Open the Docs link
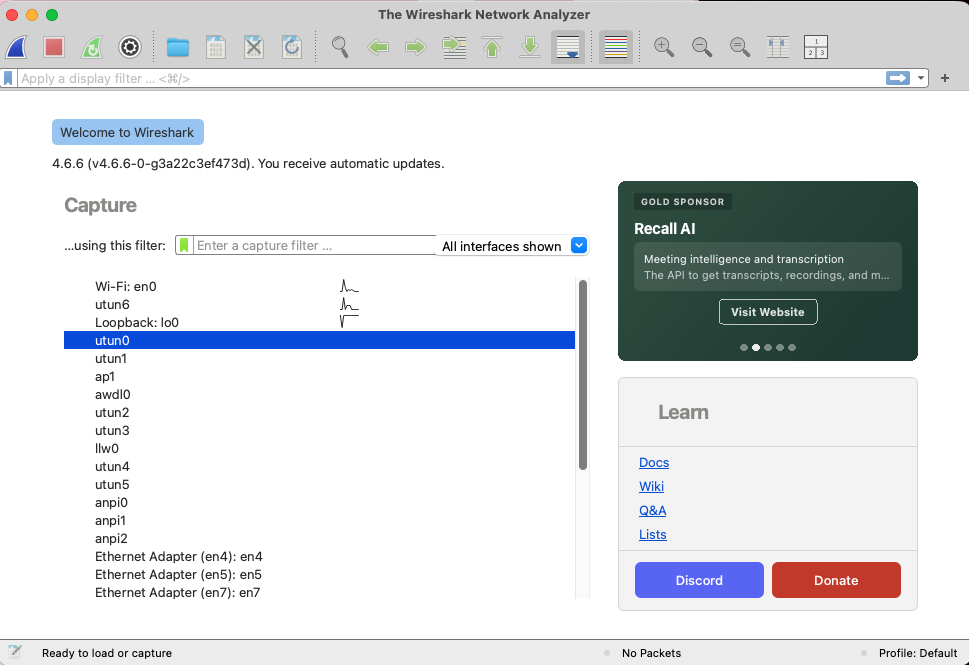969x665 pixels. [x=654, y=462]
